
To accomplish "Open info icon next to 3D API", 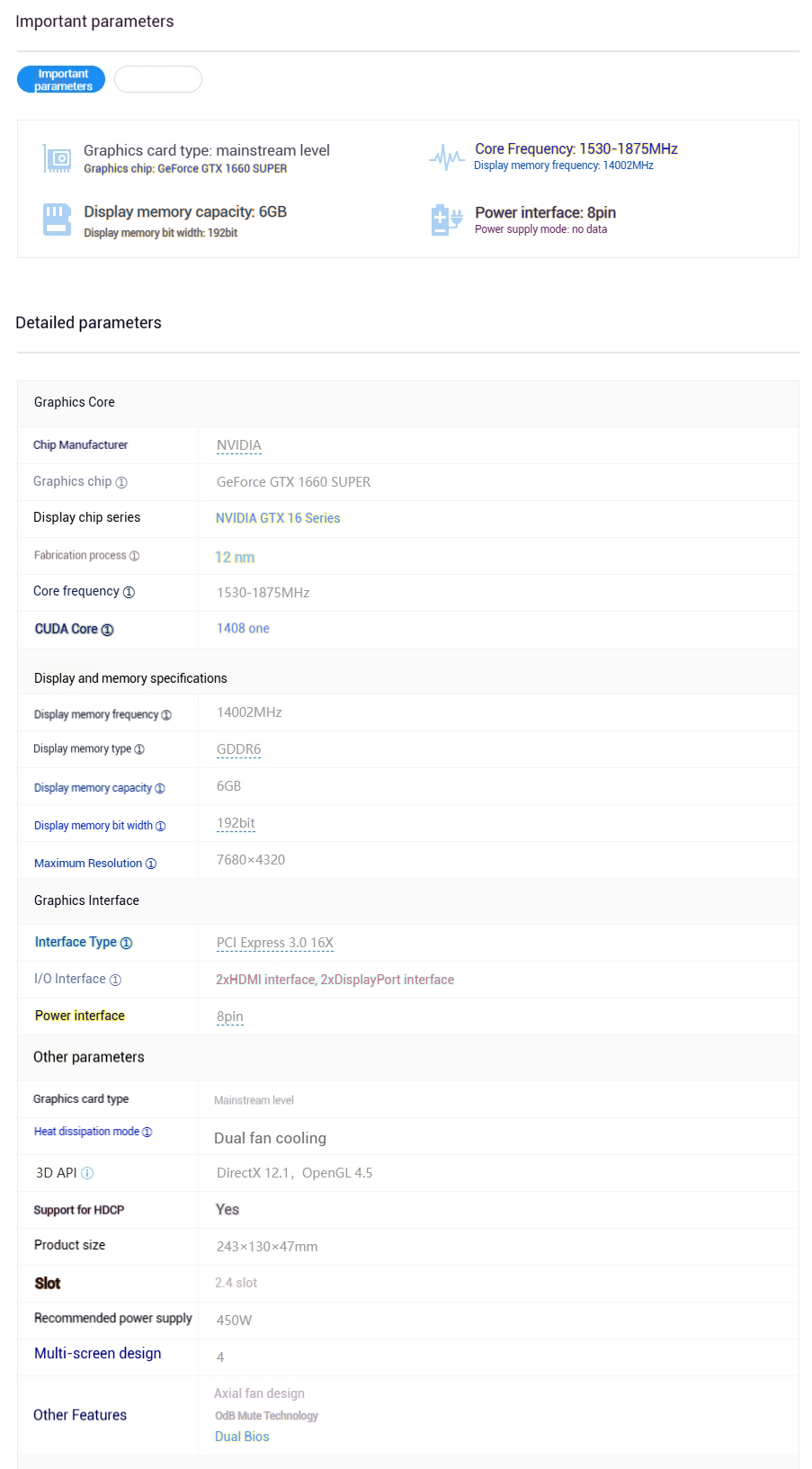I will (87, 1173).
